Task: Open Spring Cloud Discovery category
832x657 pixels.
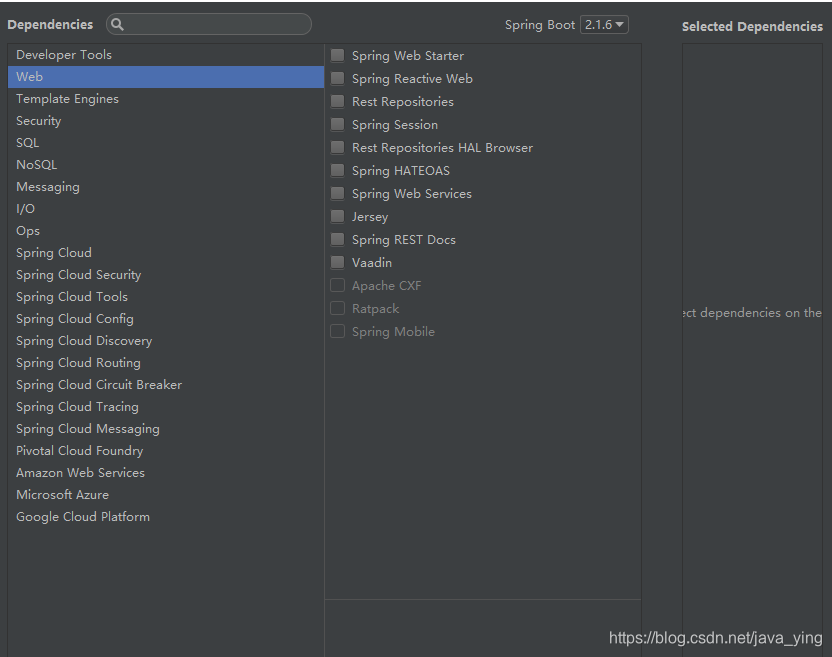Action: pyautogui.click(x=166, y=341)
